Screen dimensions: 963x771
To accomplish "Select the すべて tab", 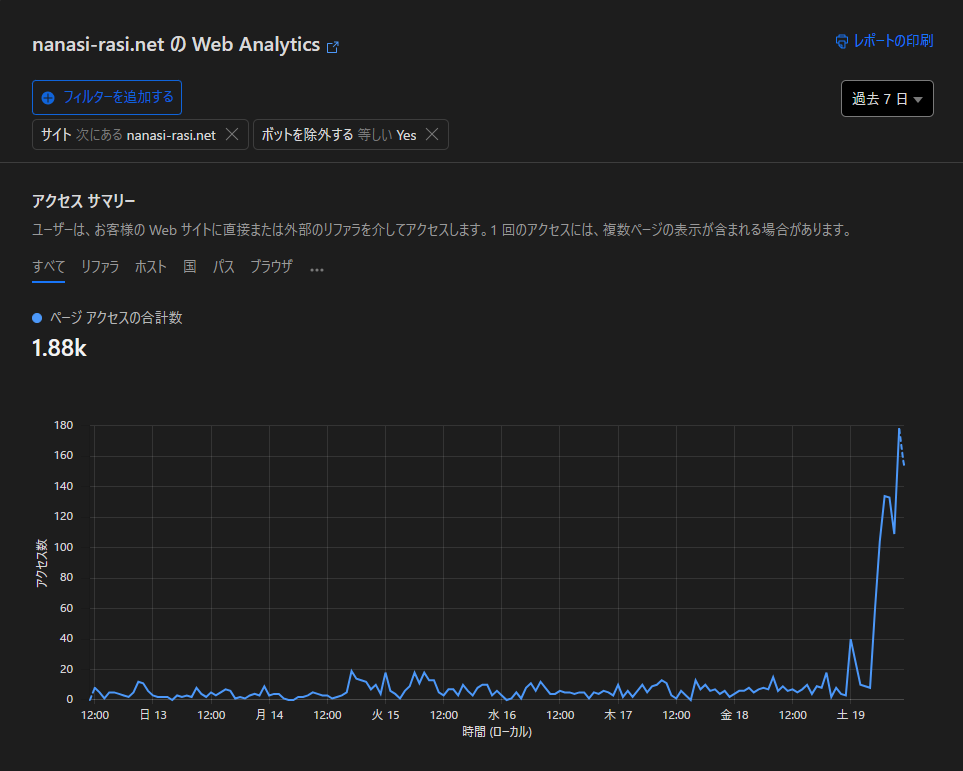I will pyautogui.click(x=48, y=267).
